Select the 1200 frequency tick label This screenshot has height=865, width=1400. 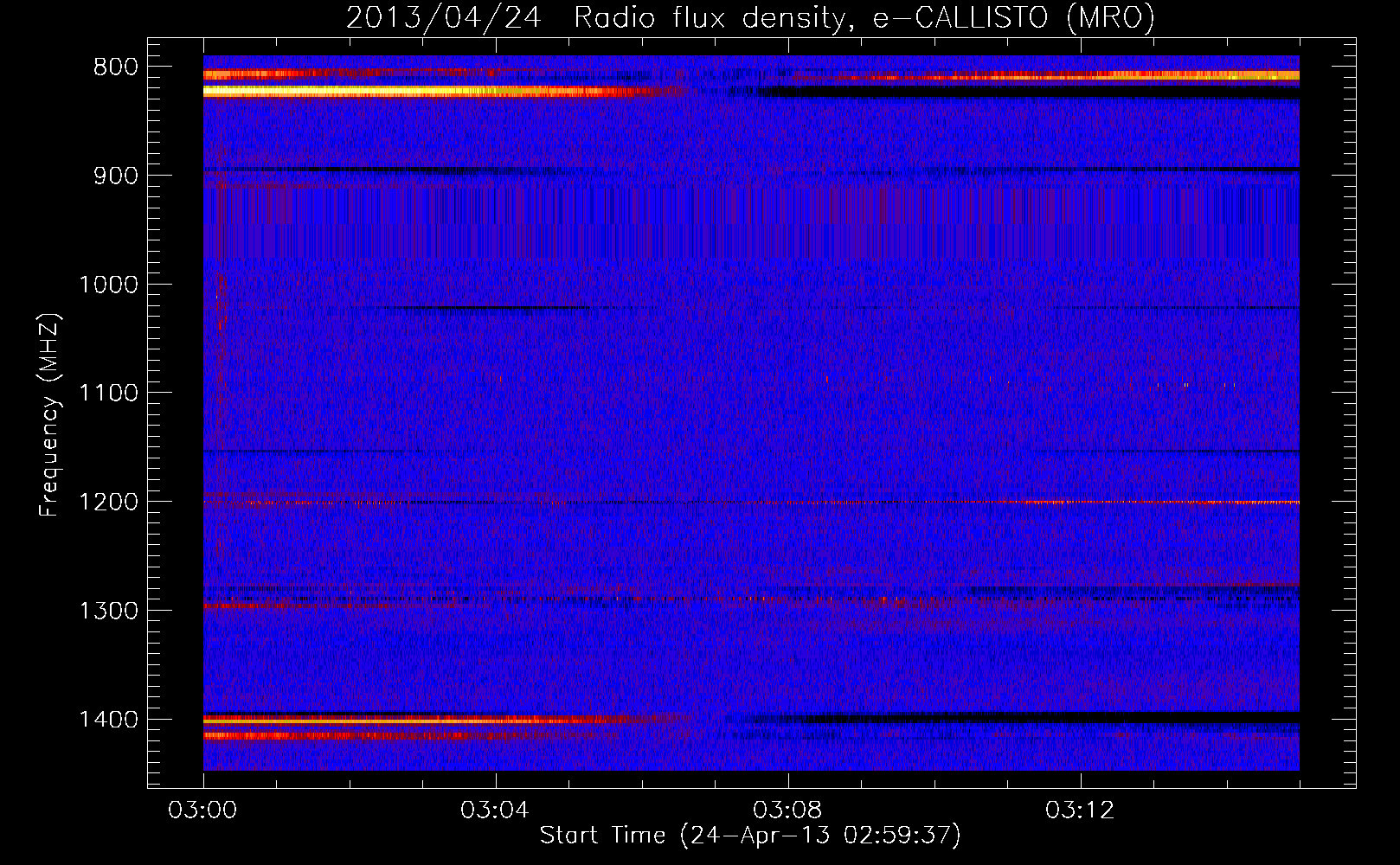point(108,503)
